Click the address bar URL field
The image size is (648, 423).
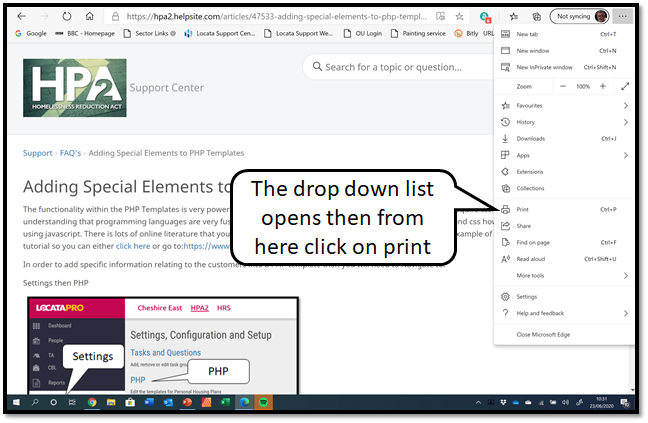pyautogui.click(x=276, y=17)
